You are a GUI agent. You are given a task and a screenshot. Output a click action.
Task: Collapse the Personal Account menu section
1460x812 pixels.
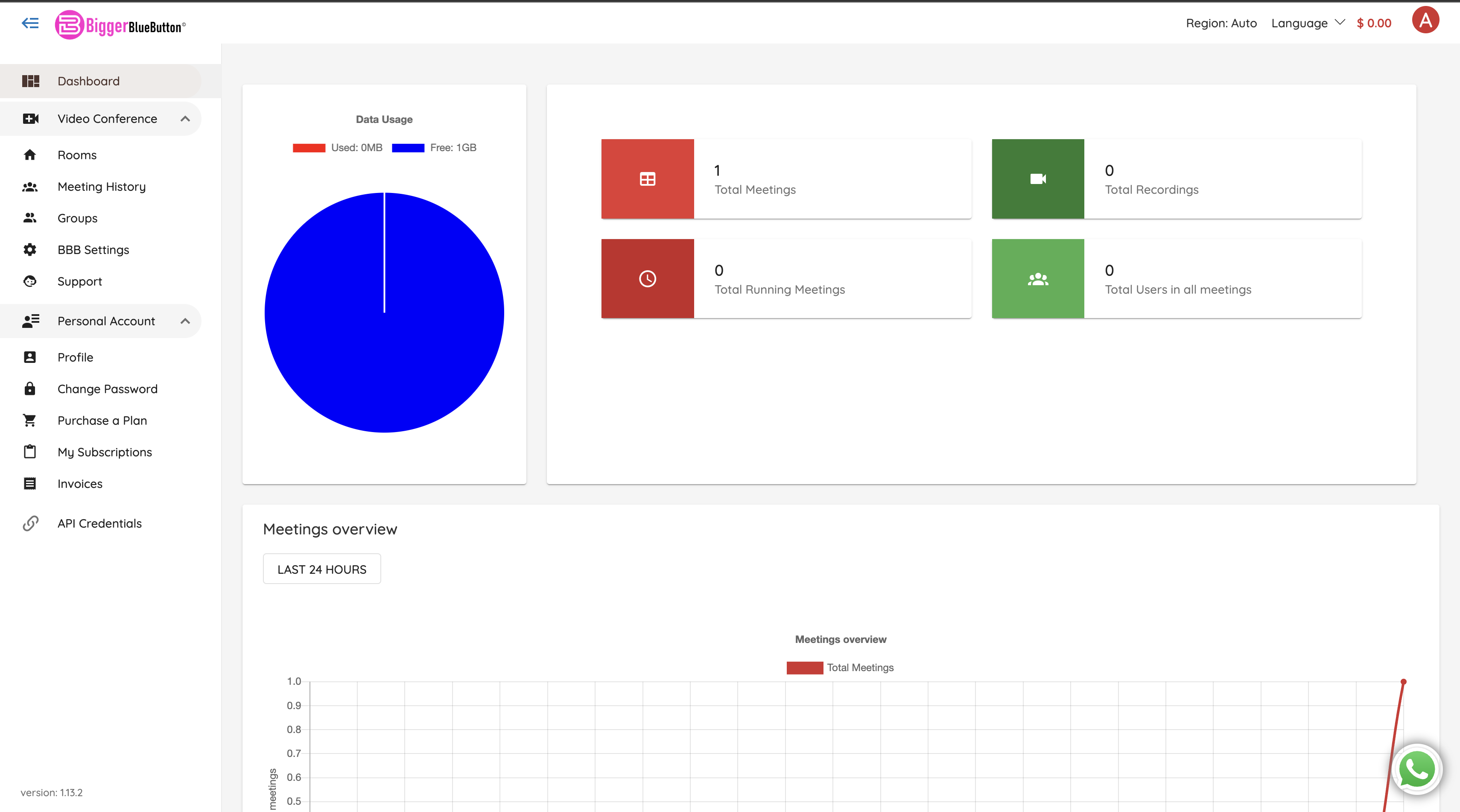pyautogui.click(x=185, y=321)
